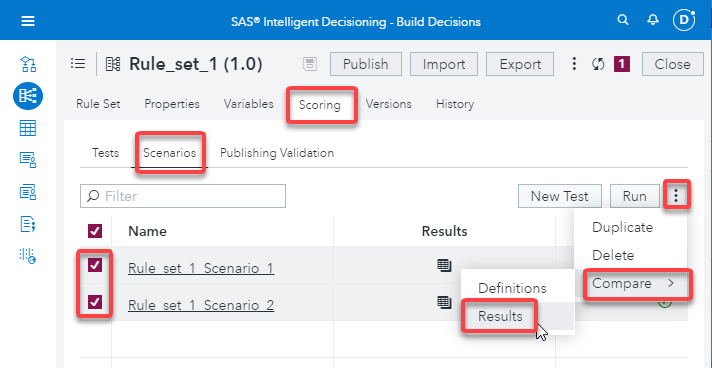The height and width of the screenshot is (368, 712).
Task: Open the hamburger navigation menu
Action: tap(28, 21)
